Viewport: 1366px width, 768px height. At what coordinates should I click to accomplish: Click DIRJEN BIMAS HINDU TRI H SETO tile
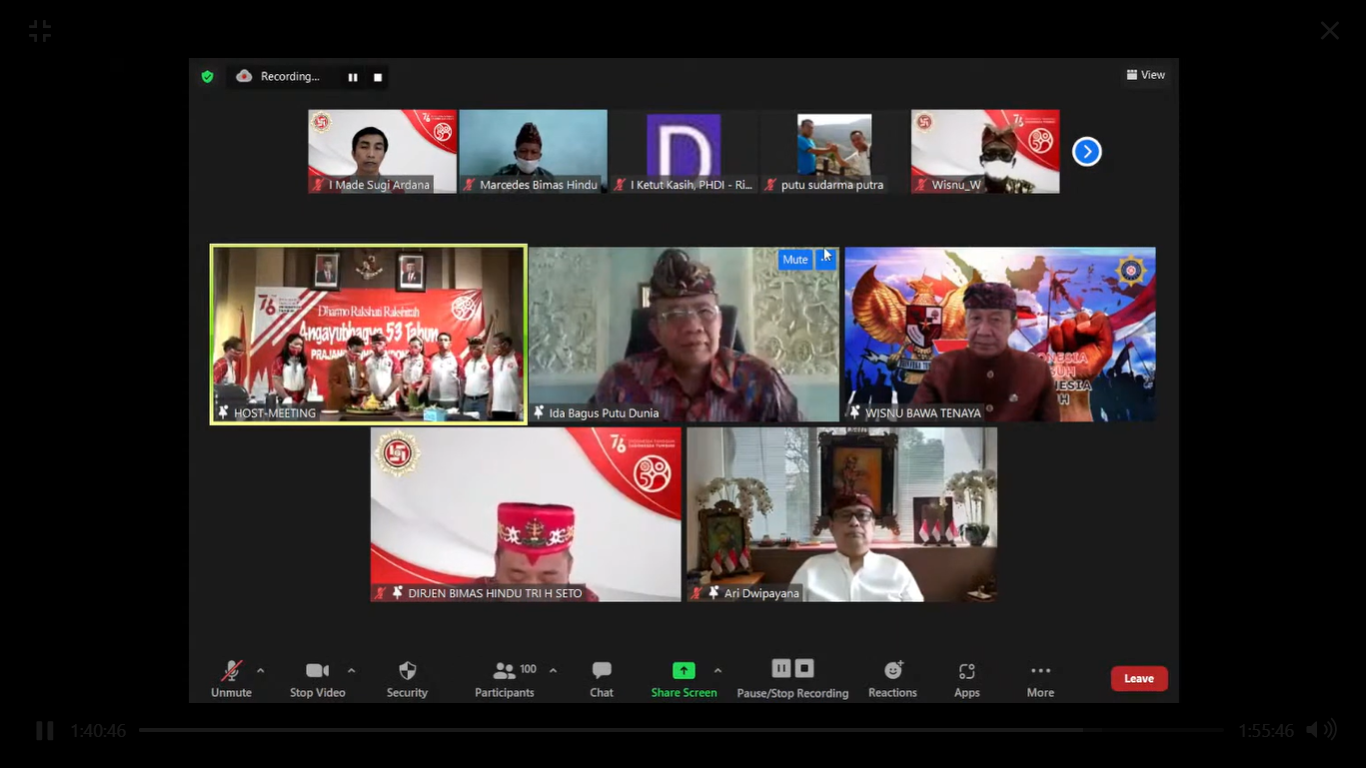526,515
